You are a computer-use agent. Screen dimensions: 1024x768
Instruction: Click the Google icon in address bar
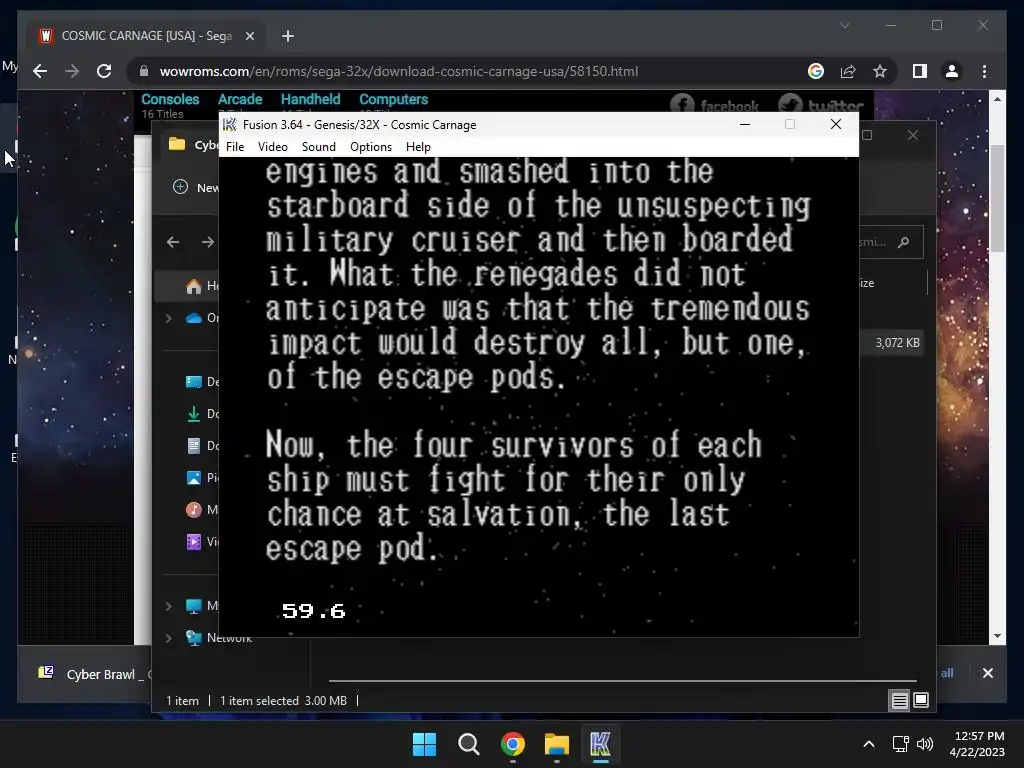(816, 71)
